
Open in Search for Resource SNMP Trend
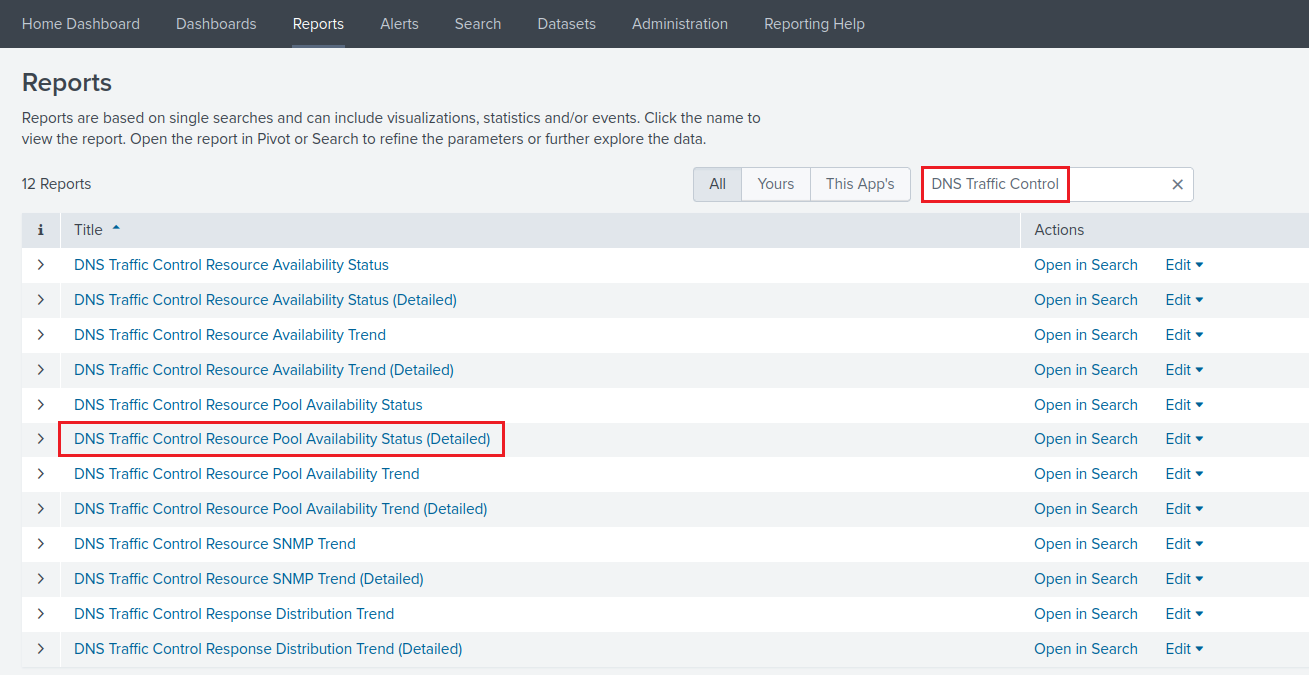point(1085,544)
